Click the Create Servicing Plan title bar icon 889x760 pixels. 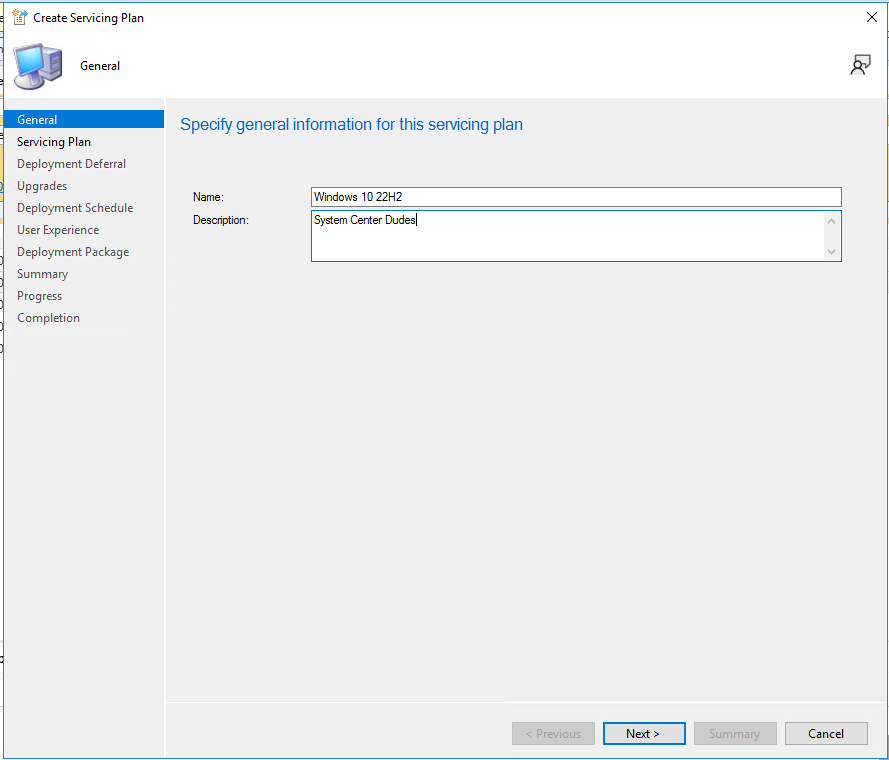[x=18, y=17]
